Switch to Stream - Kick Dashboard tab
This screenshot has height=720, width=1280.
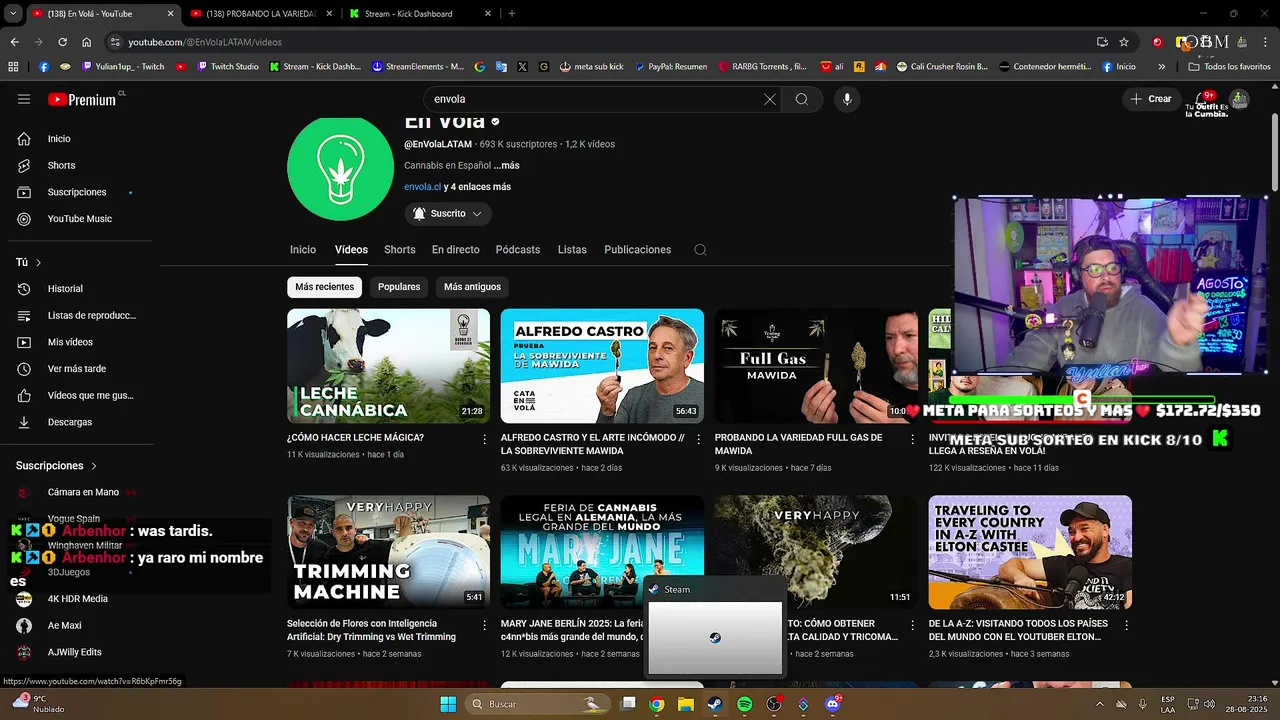pos(418,14)
